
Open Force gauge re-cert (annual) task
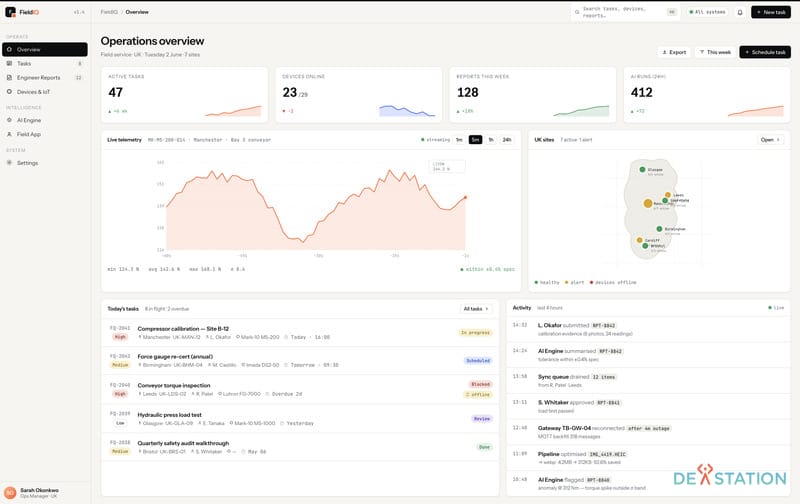click(x=300, y=361)
